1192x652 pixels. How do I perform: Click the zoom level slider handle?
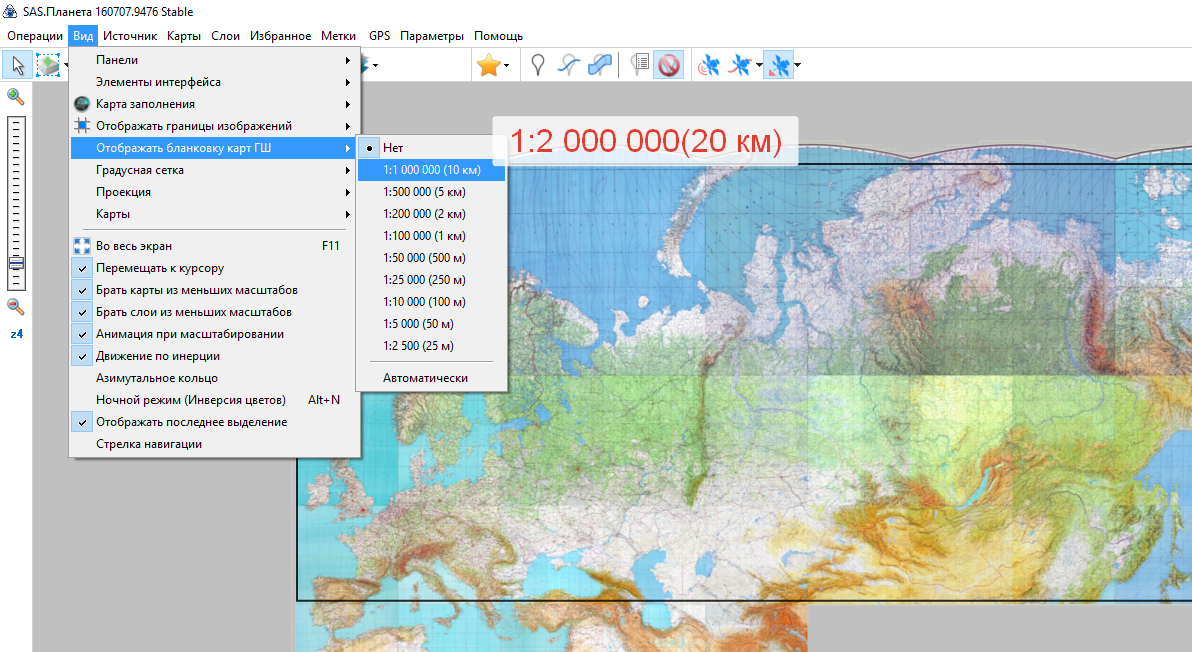tap(16, 264)
